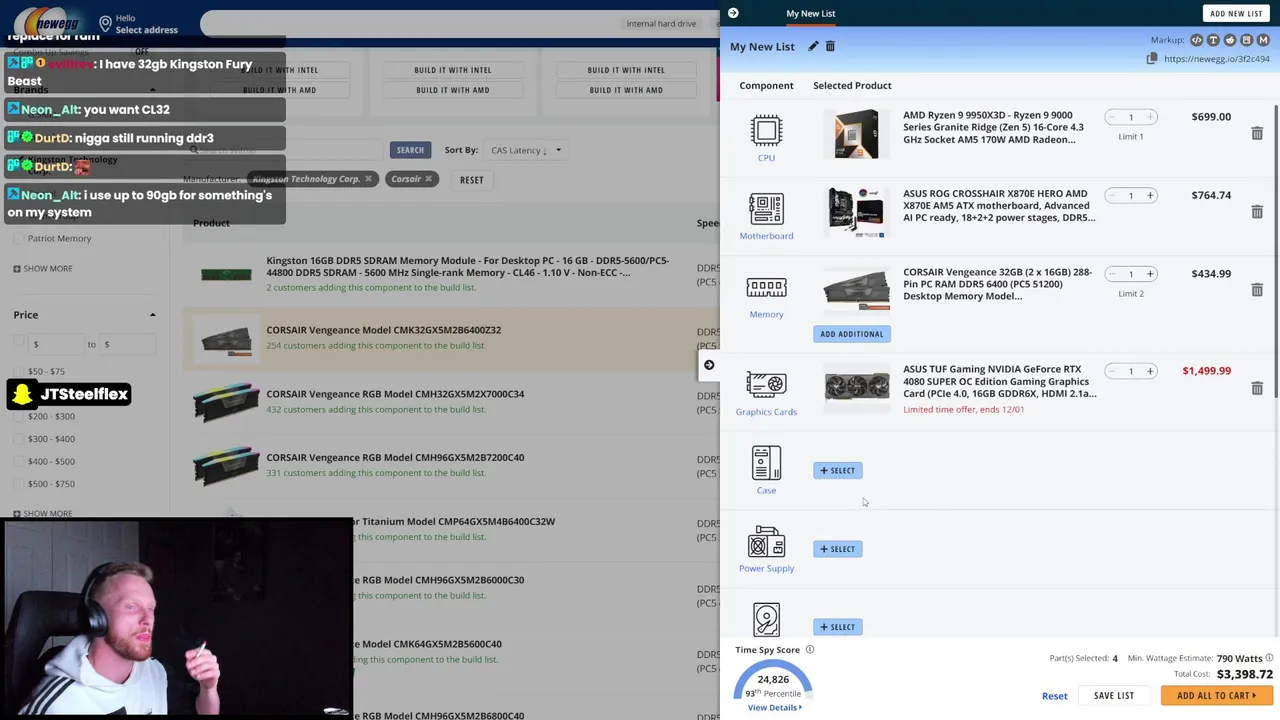This screenshot has height=720, width=1280.
Task: Increase quantity of the RTX 4080 SUPER card
Action: [1150, 371]
